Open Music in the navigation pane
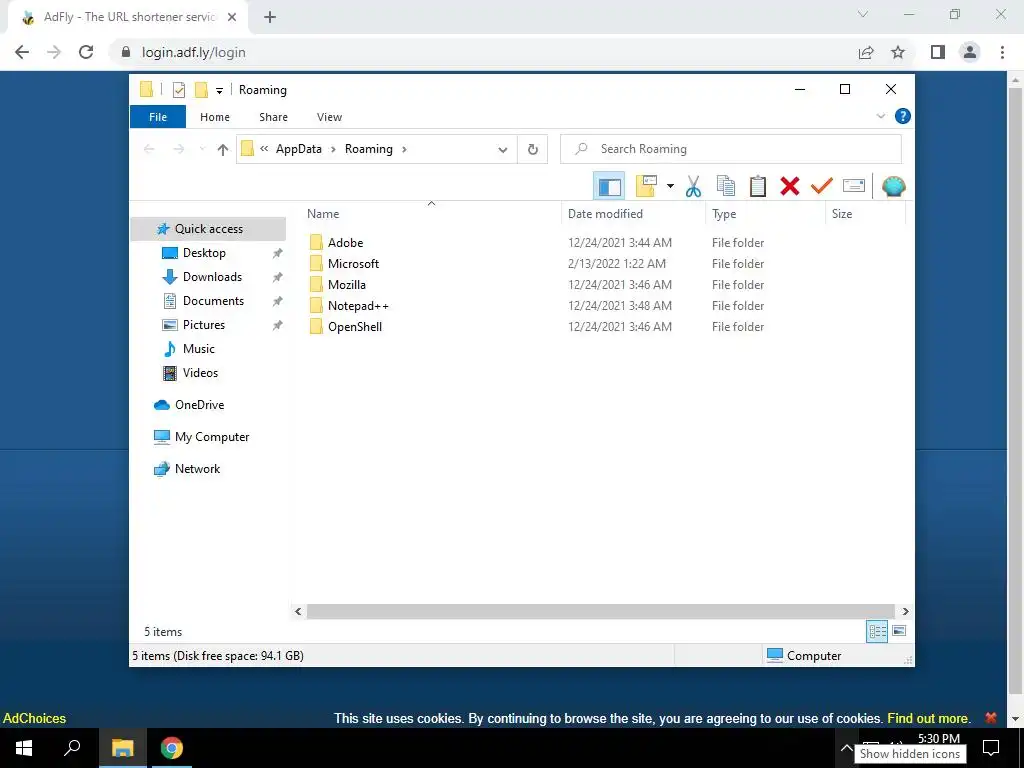The height and width of the screenshot is (768, 1024). (199, 349)
